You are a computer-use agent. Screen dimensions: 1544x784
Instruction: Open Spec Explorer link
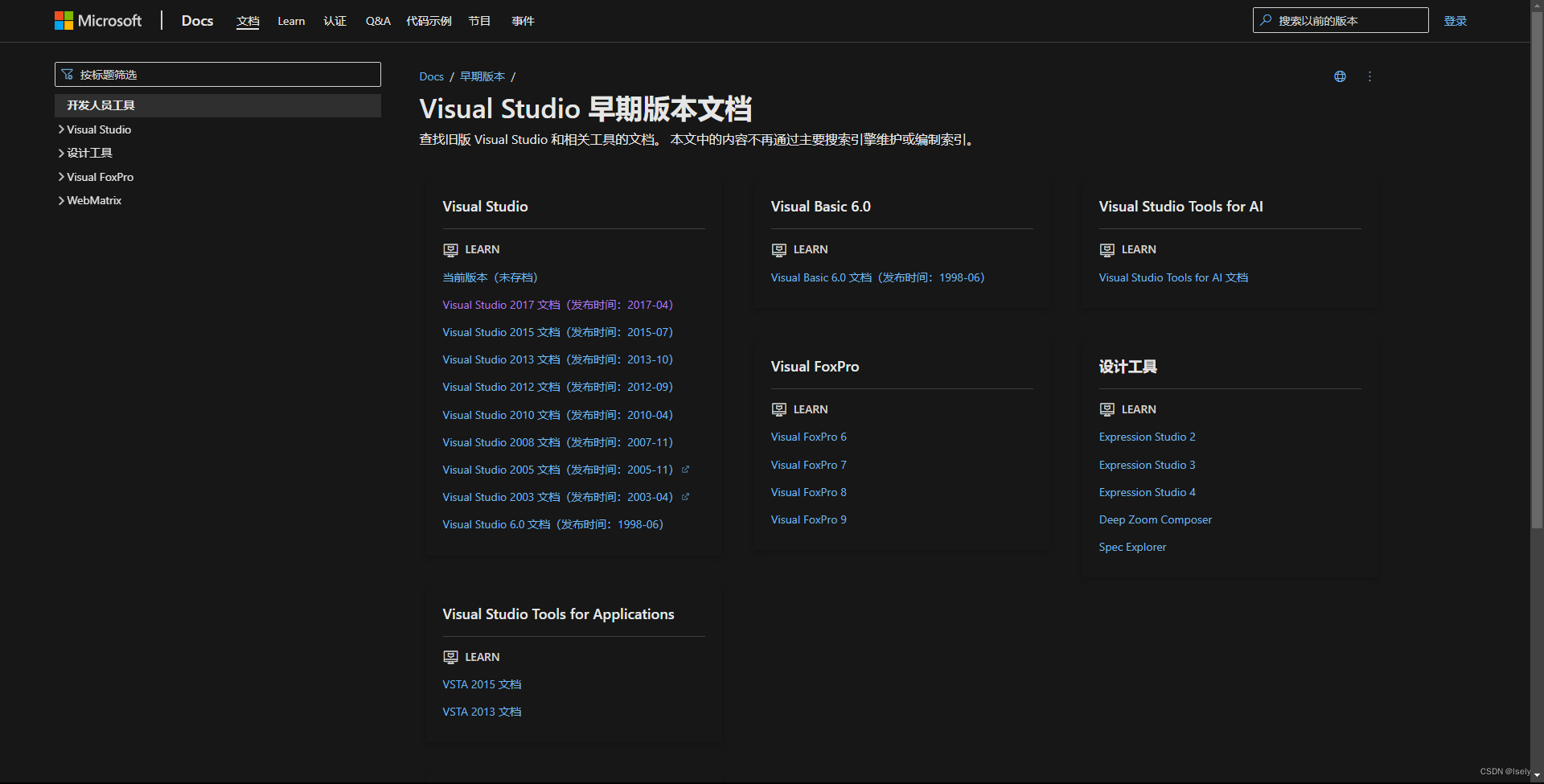tap(1132, 547)
